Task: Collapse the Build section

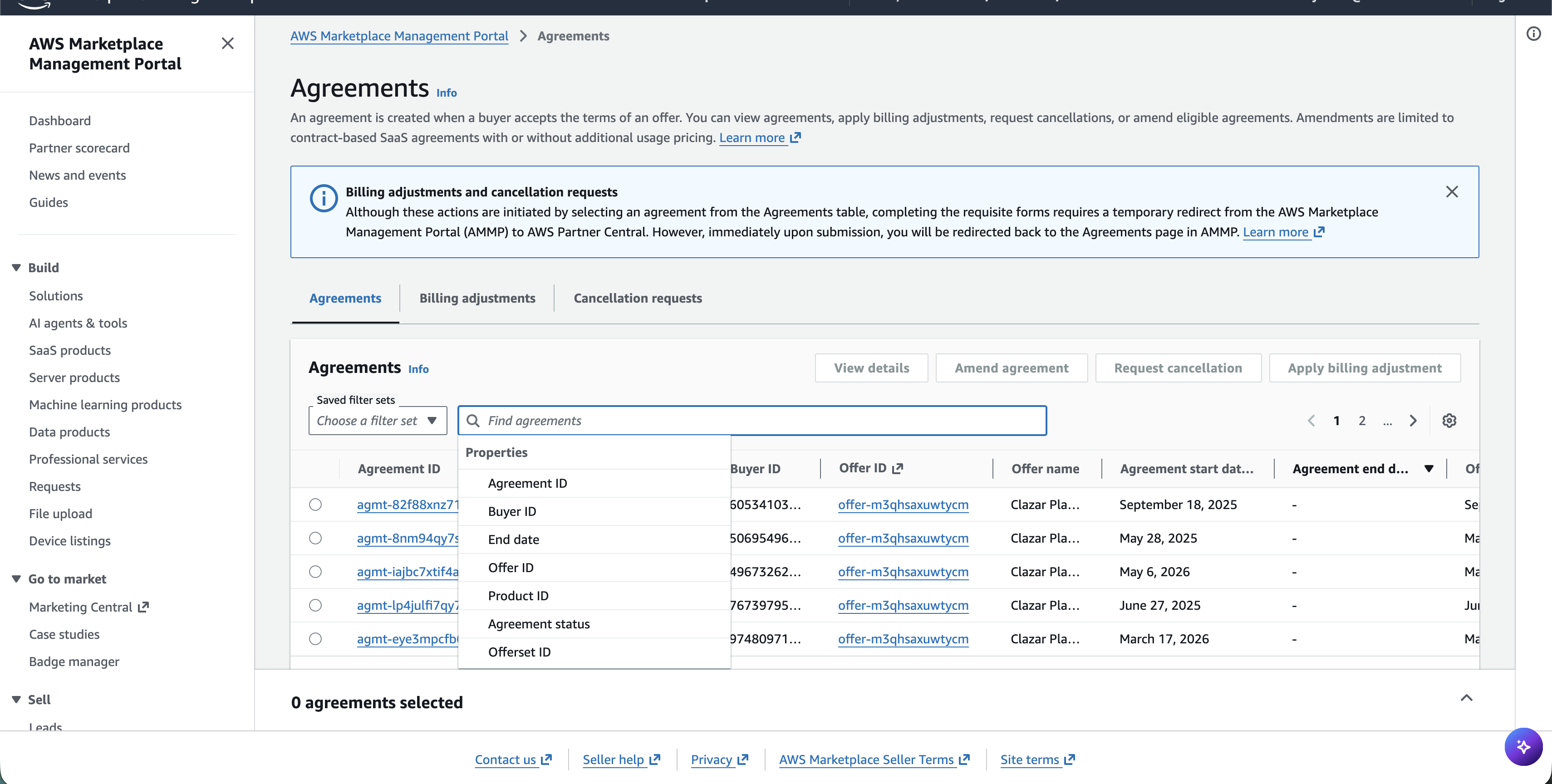Action: 16,268
